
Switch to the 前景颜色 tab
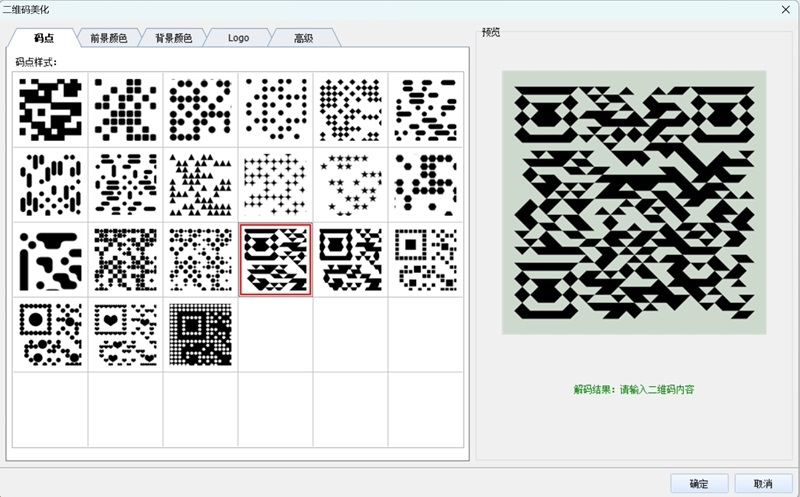[x=108, y=38]
